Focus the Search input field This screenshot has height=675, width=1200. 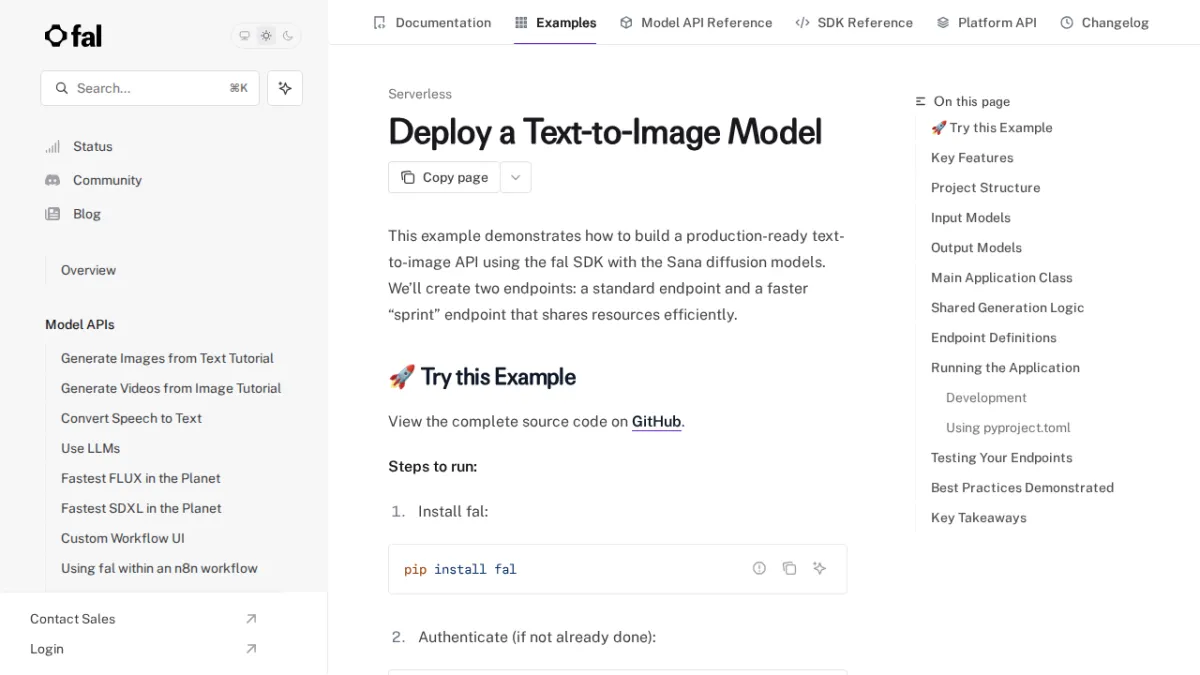[150, 88]
